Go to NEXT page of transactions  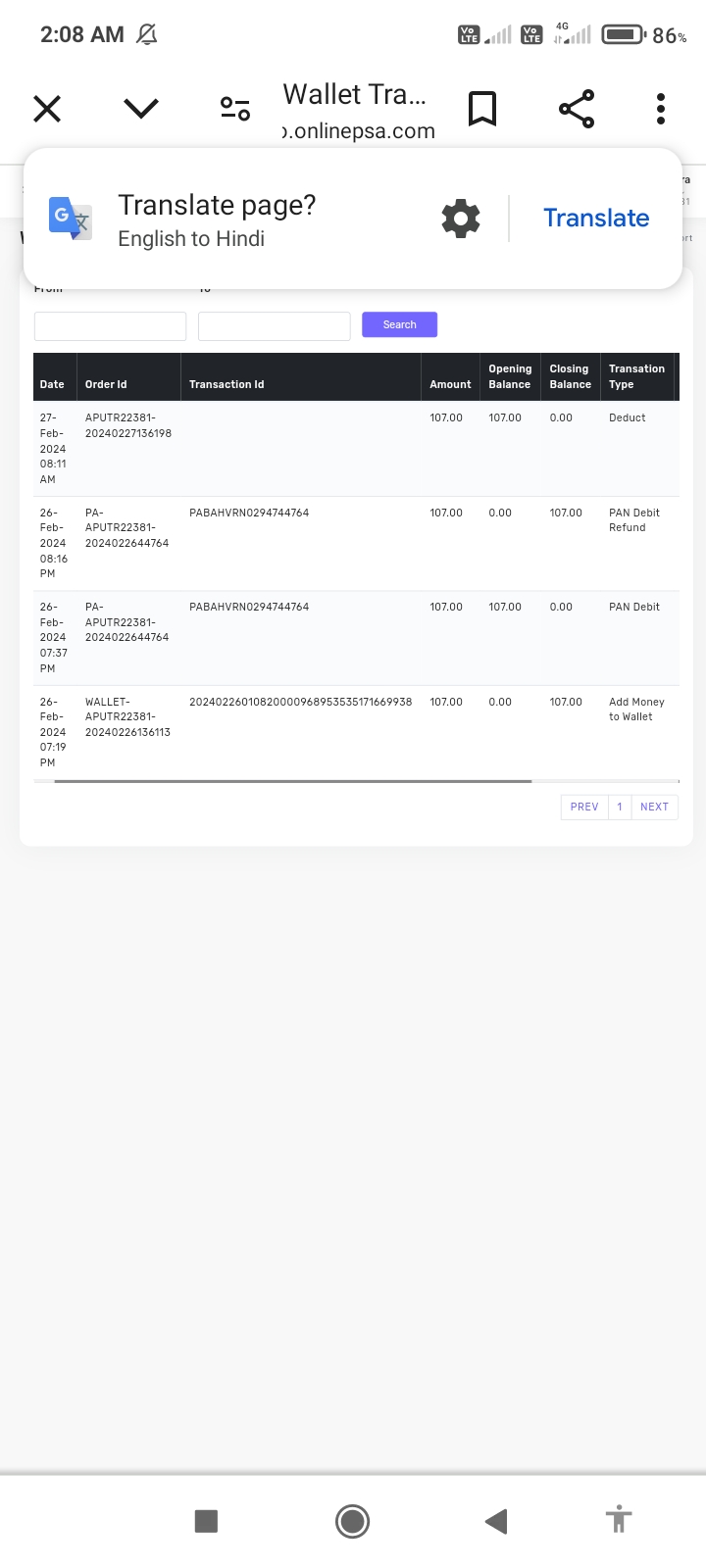(654, 807)
